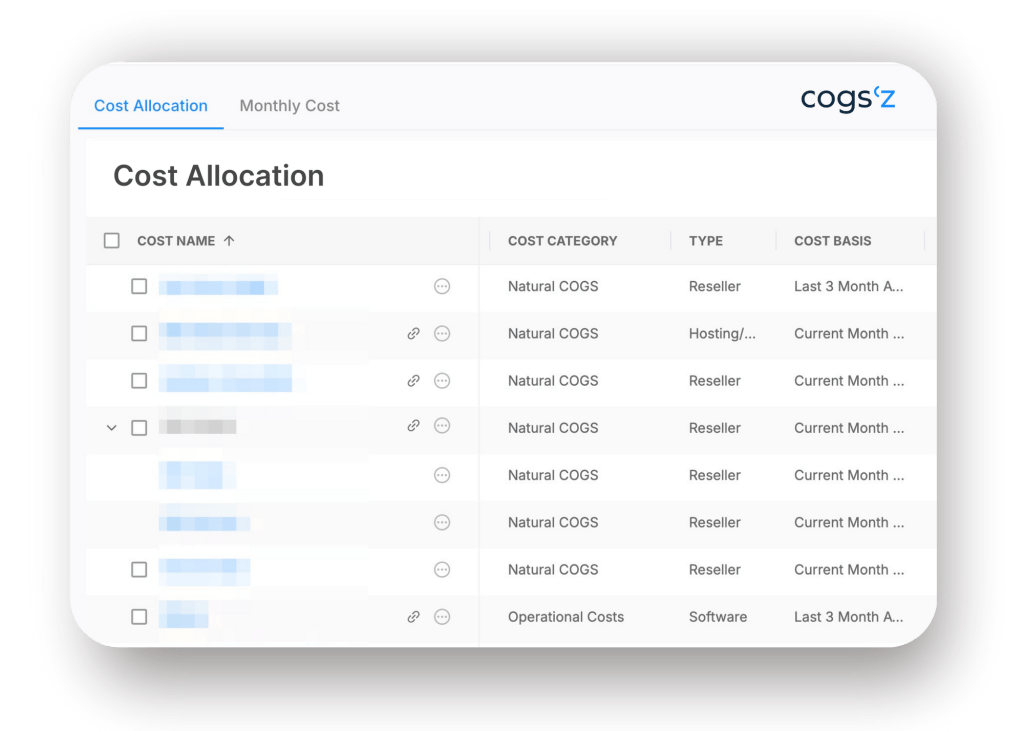Click the sort arrow next to COST NAME

point(229,241)
